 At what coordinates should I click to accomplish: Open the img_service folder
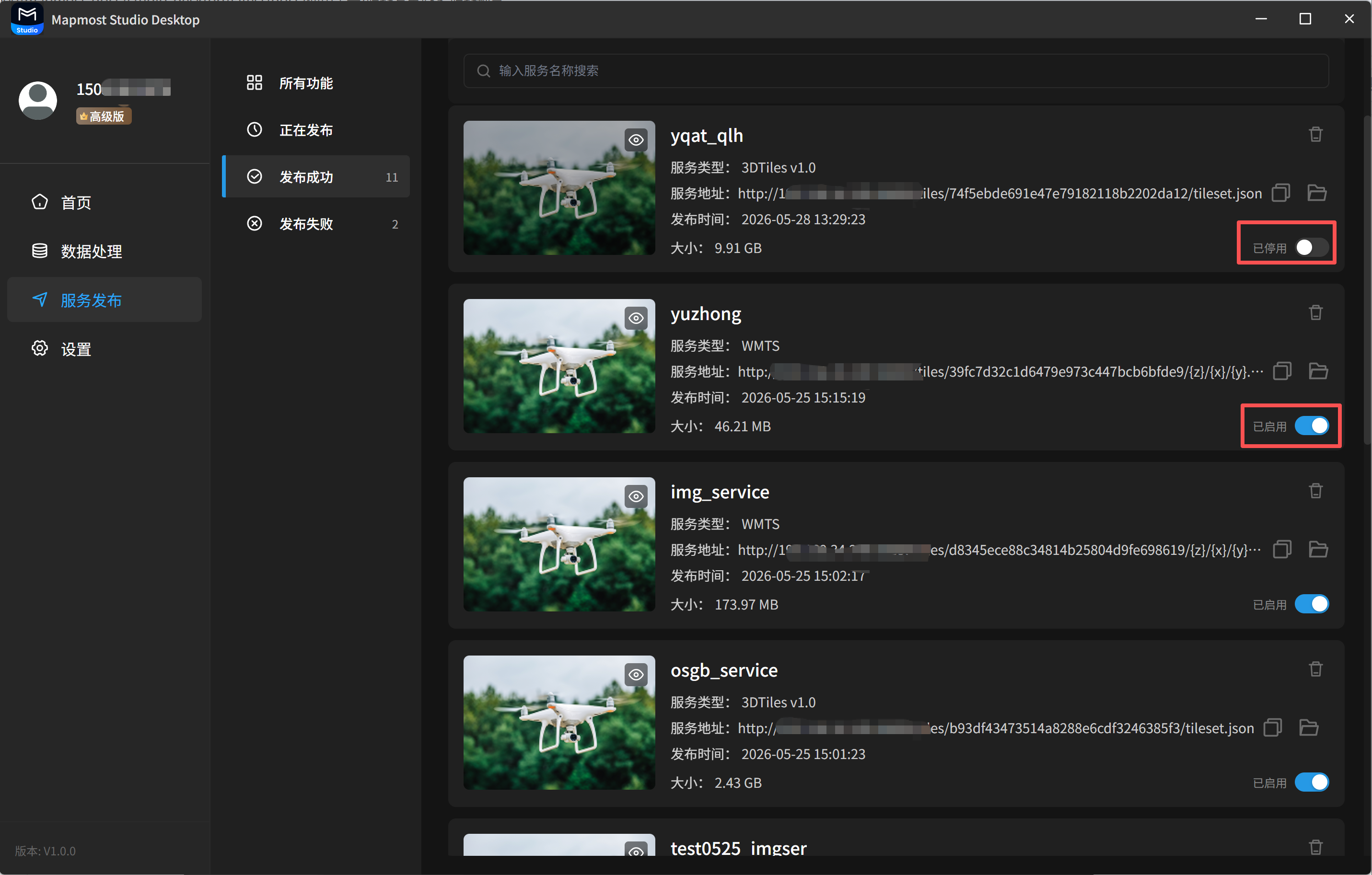1318,550
